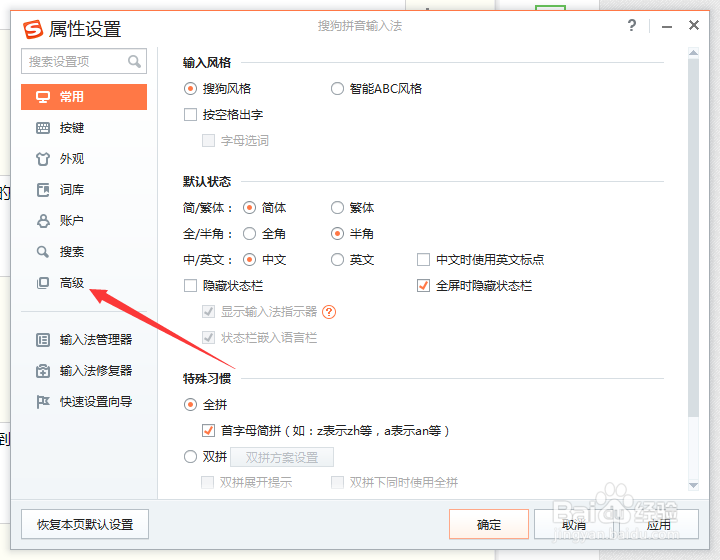Click the person icon beside 账户

[43, 221]
